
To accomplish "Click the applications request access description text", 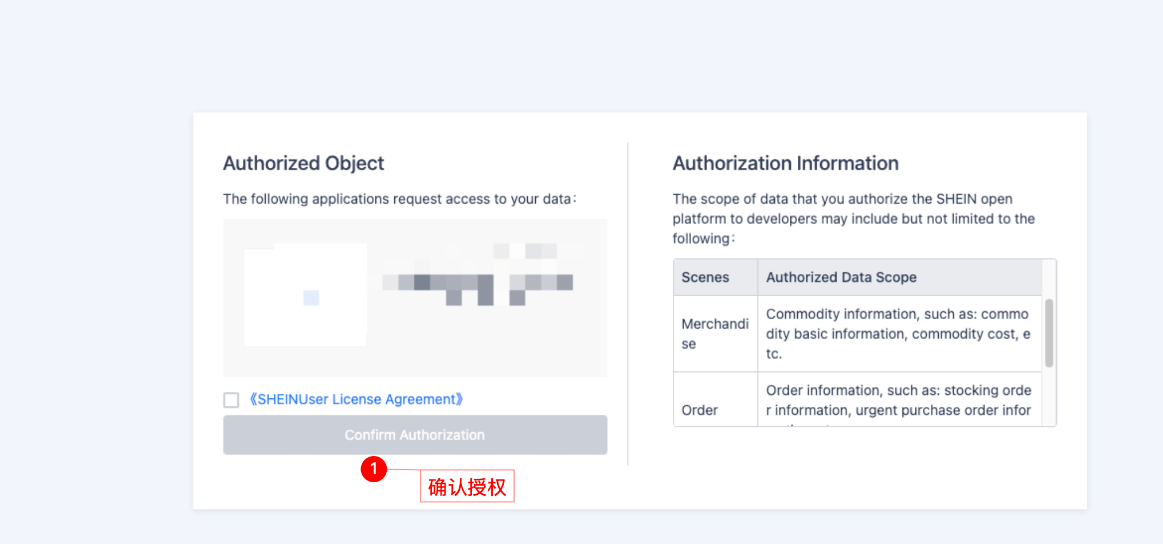I will [399, 199].
